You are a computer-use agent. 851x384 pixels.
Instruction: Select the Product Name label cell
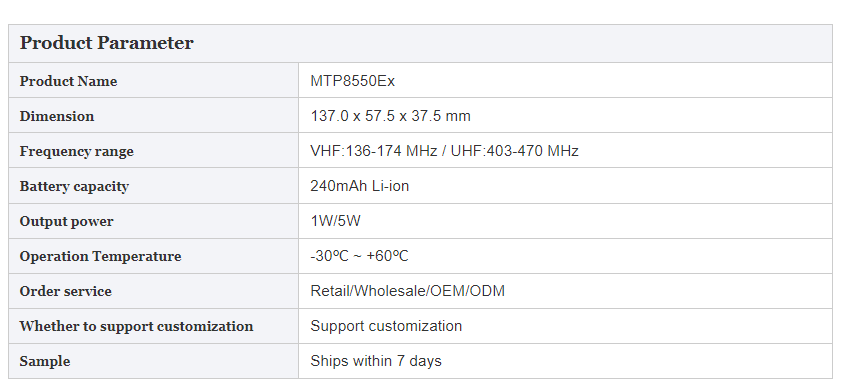coord(154,80)
